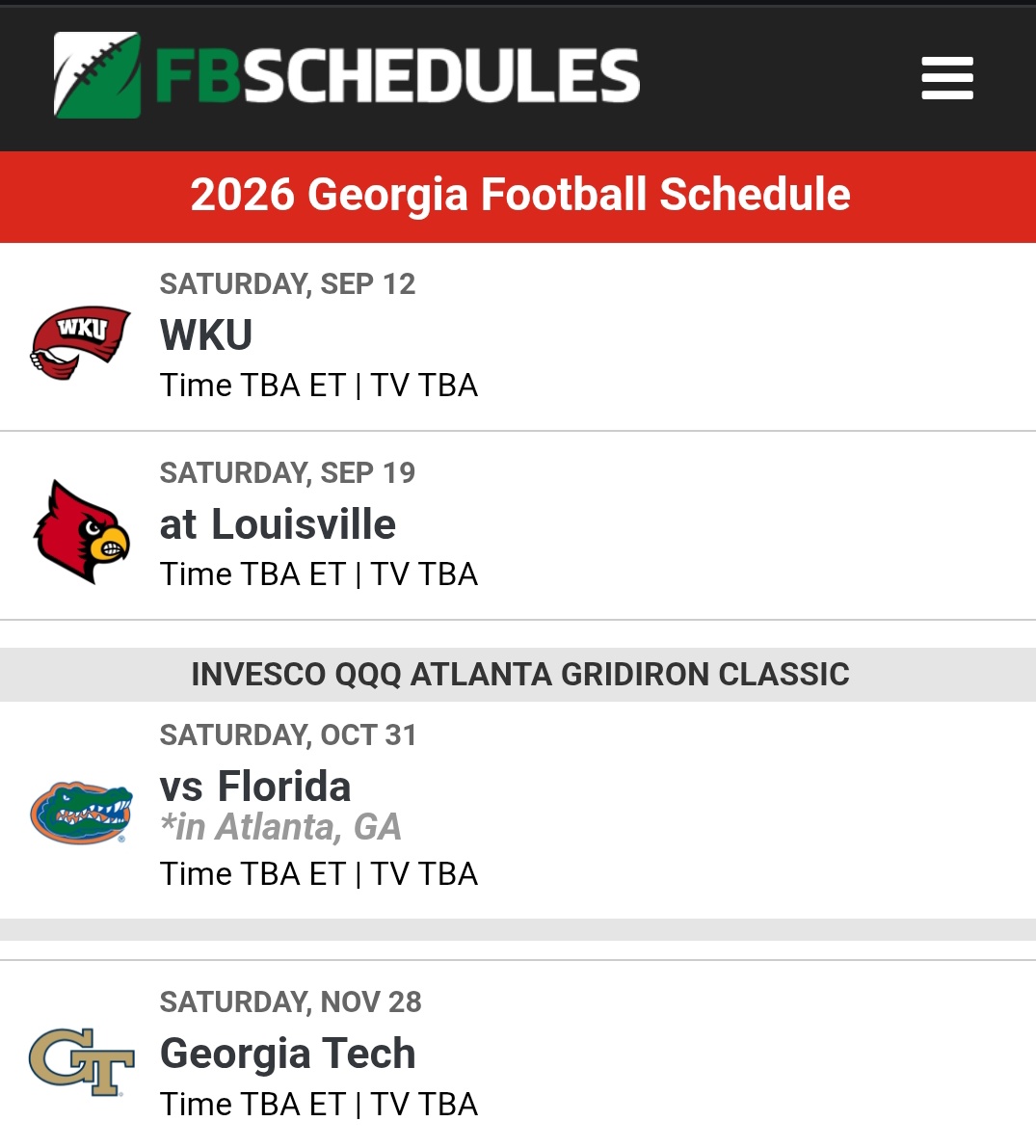The height and width of the screenshot is (1148, 1036).
Task: Click the Saturday, Sep 12 date label
Action: coord(288,284)
